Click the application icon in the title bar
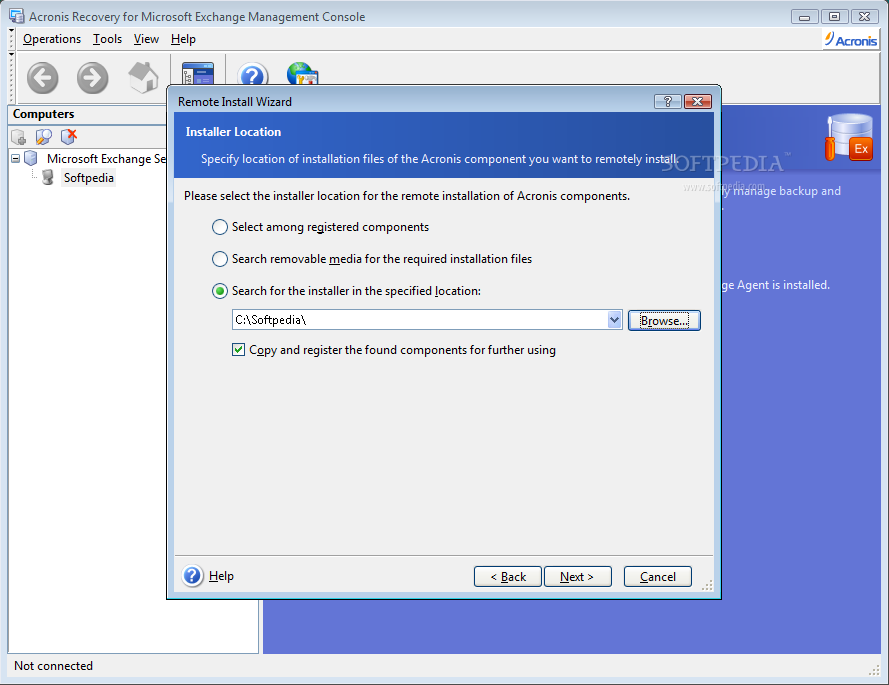This screenshot has height=685, width=889. [x=16, y=16]
